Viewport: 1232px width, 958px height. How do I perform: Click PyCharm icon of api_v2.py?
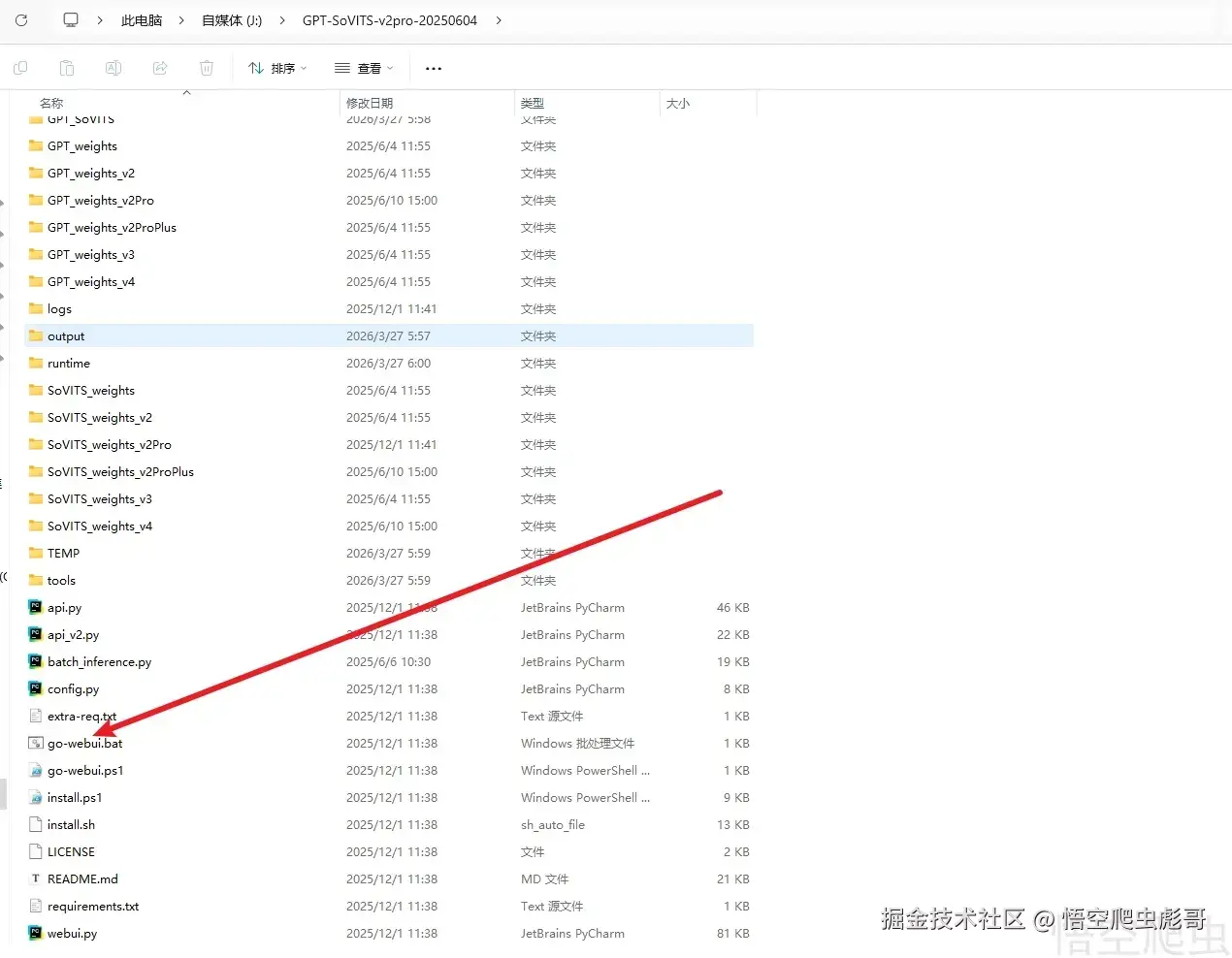point(36,634)
